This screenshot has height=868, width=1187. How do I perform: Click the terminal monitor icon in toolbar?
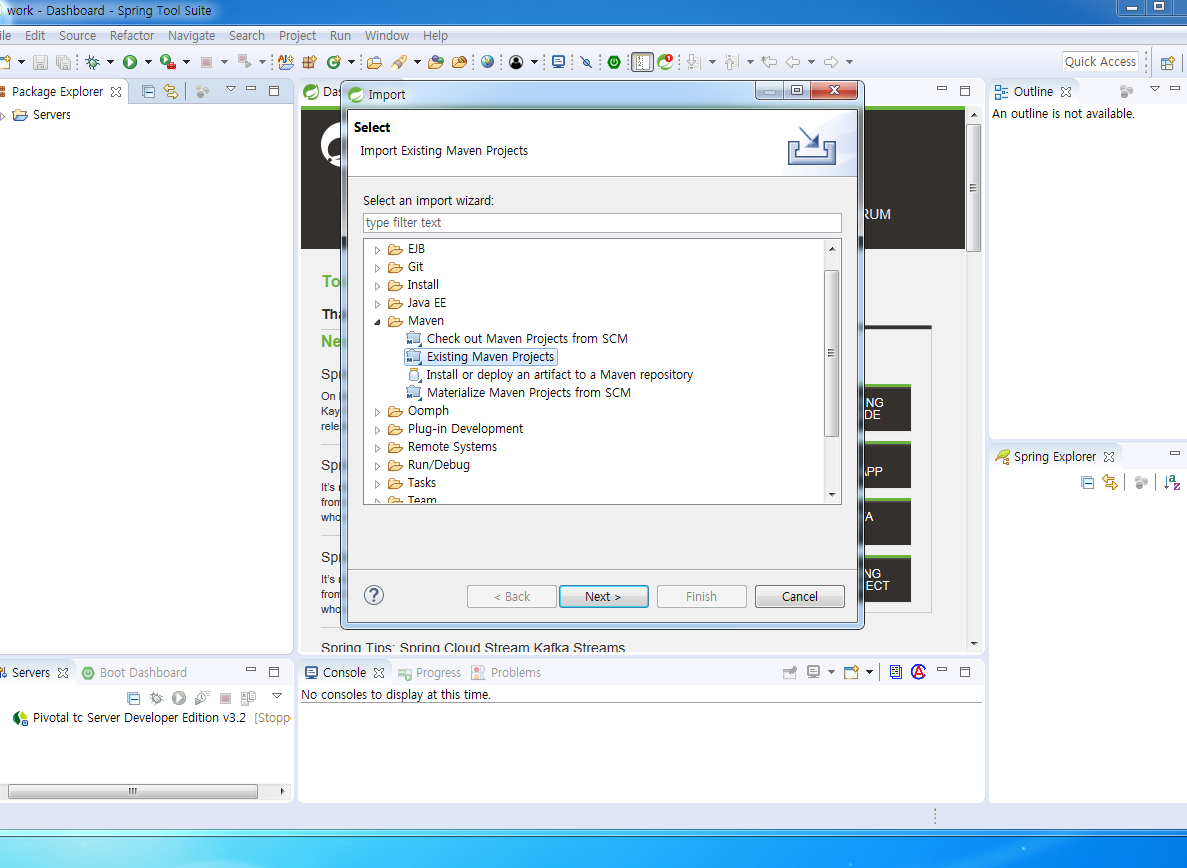(558, 62)
